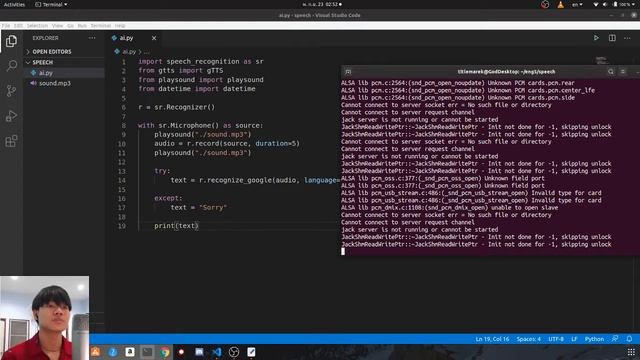
Task: Open the Activities overview
Action: (14, 4)
